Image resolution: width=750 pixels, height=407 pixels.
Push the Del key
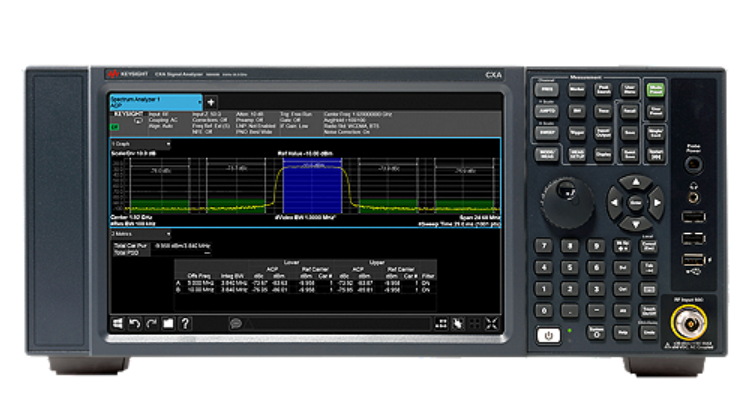pyautogui.click(x=622, y=268)
